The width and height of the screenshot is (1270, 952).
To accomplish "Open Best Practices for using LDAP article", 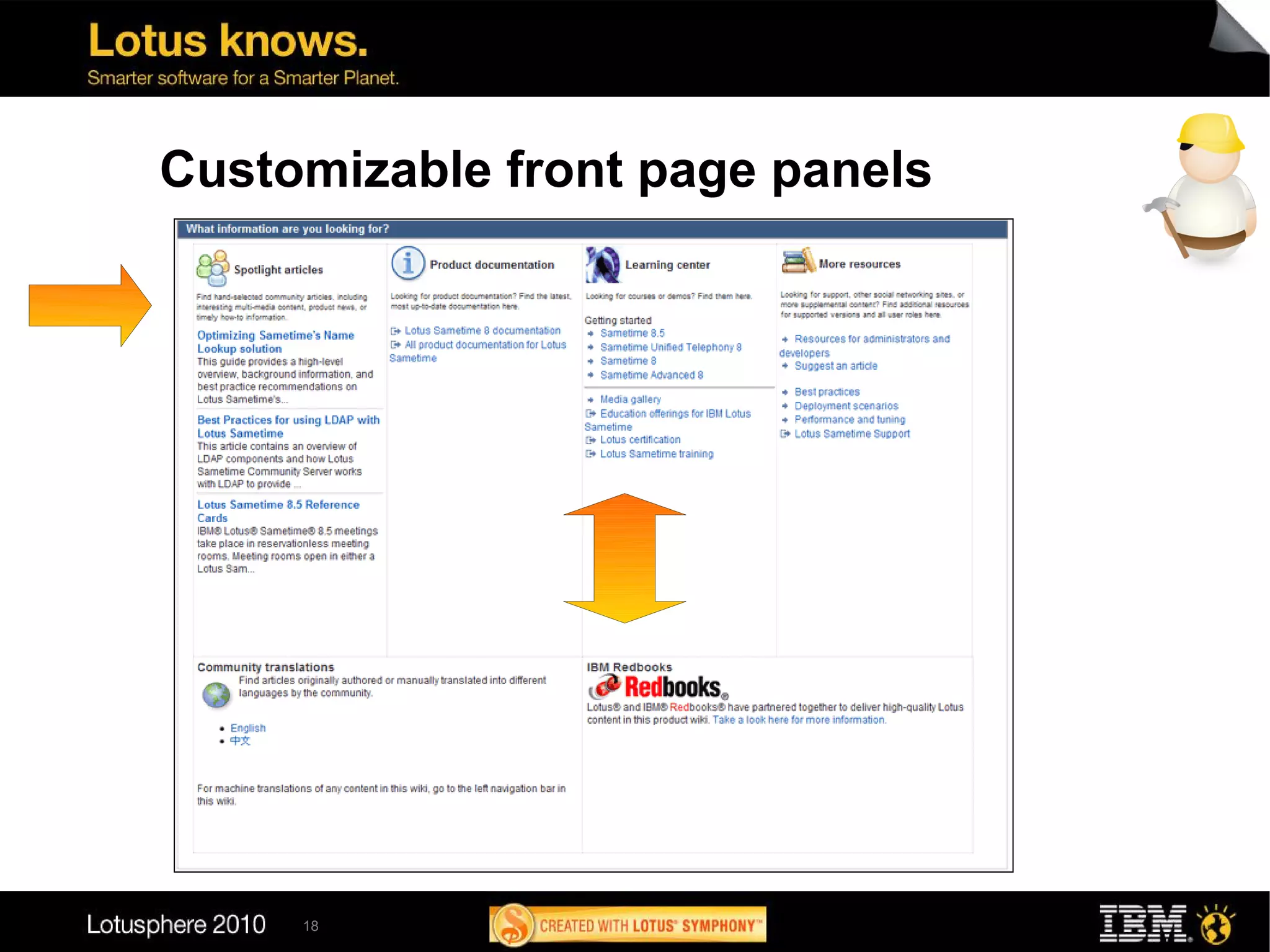I will coord(288,427).
